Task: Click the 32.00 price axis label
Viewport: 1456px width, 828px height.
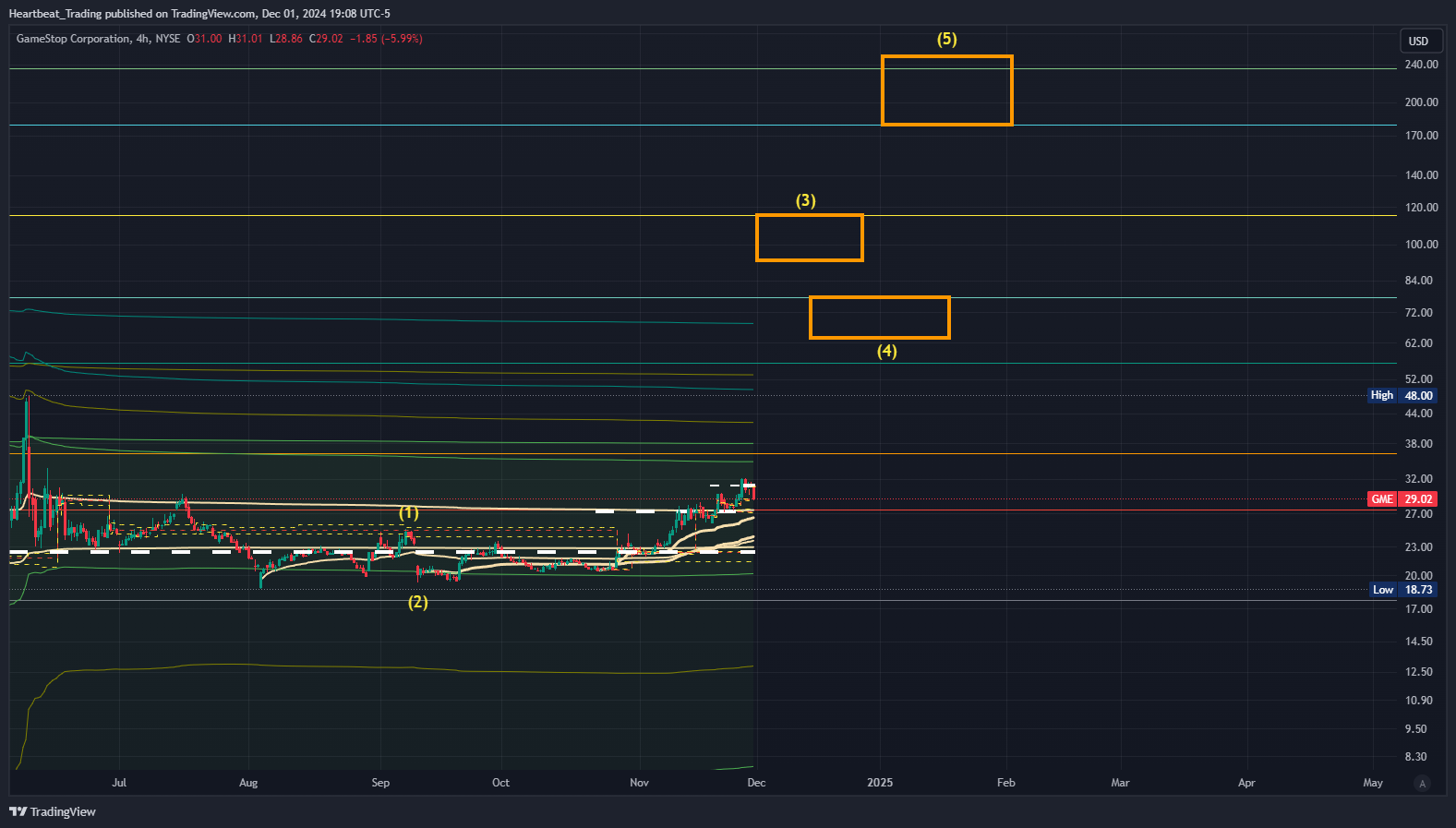Action: point(1418,479)
